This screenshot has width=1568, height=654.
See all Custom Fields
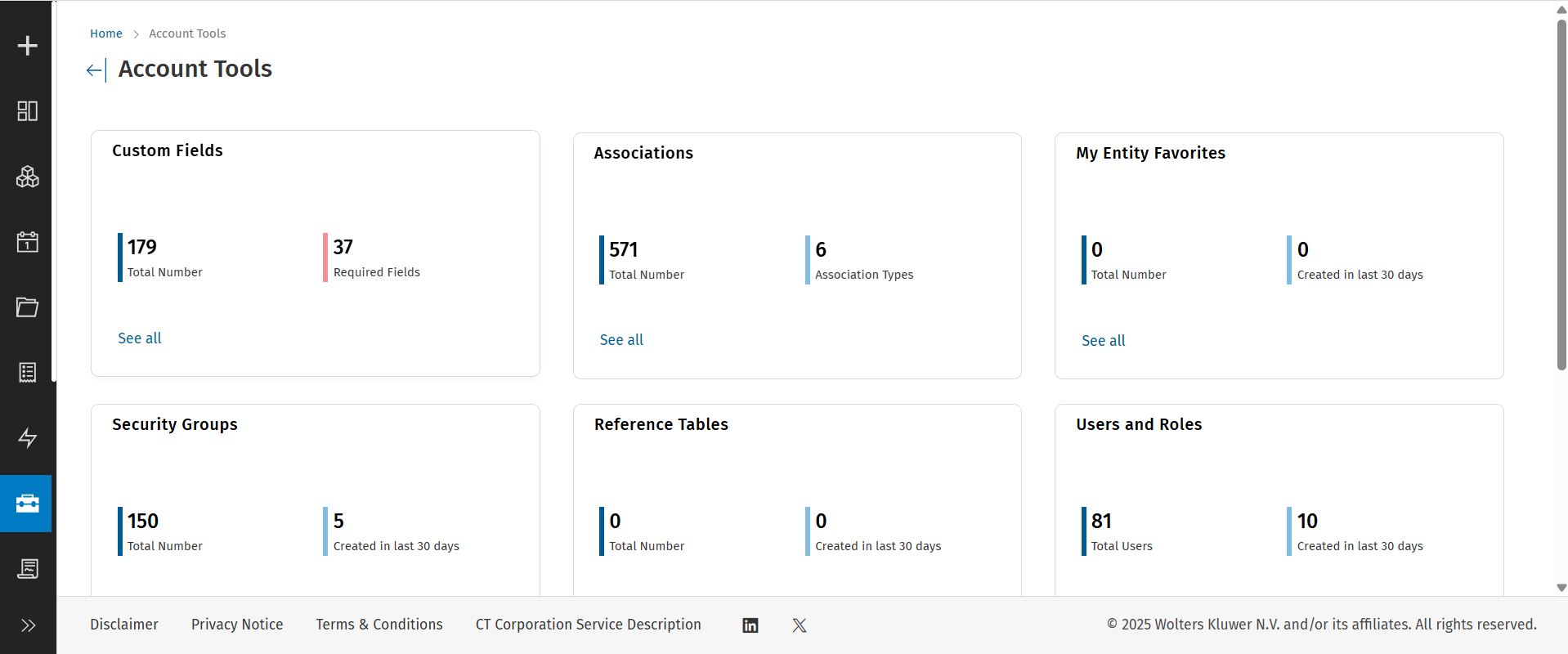140,338
